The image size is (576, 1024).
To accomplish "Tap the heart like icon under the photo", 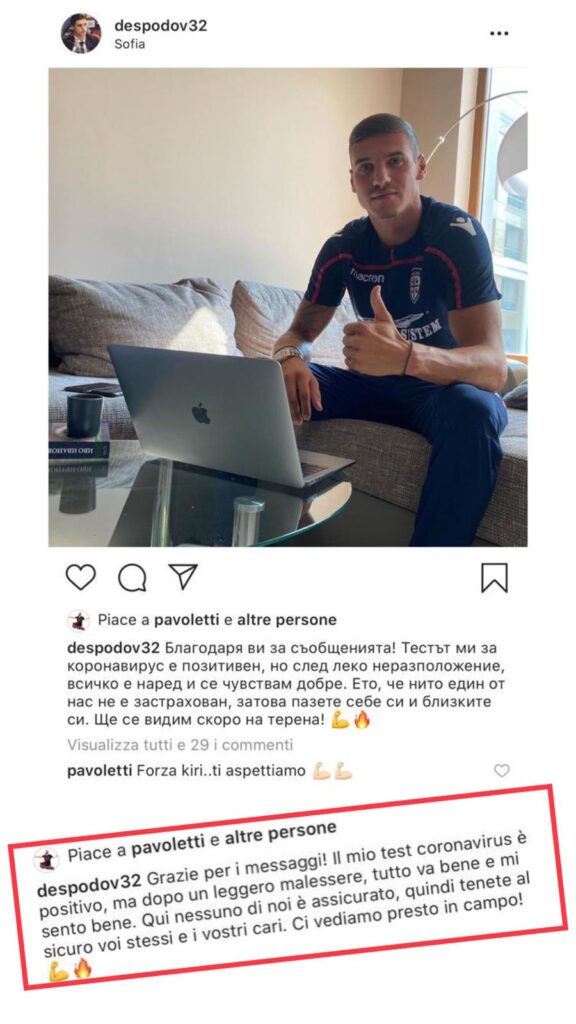I will [x=80, y=577].
